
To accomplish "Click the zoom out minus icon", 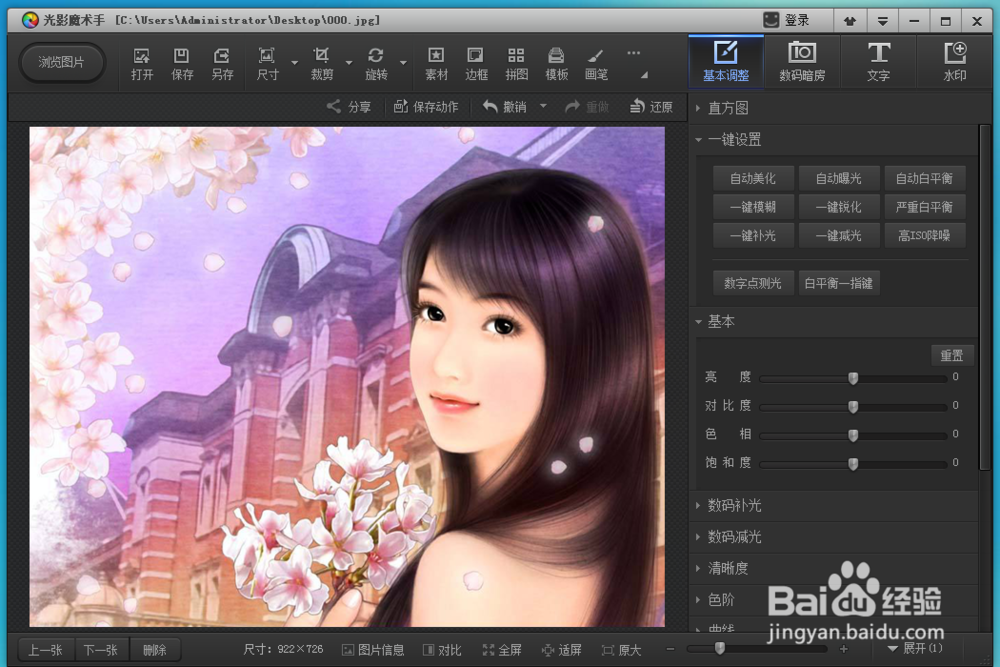I will tap(670, 649).
